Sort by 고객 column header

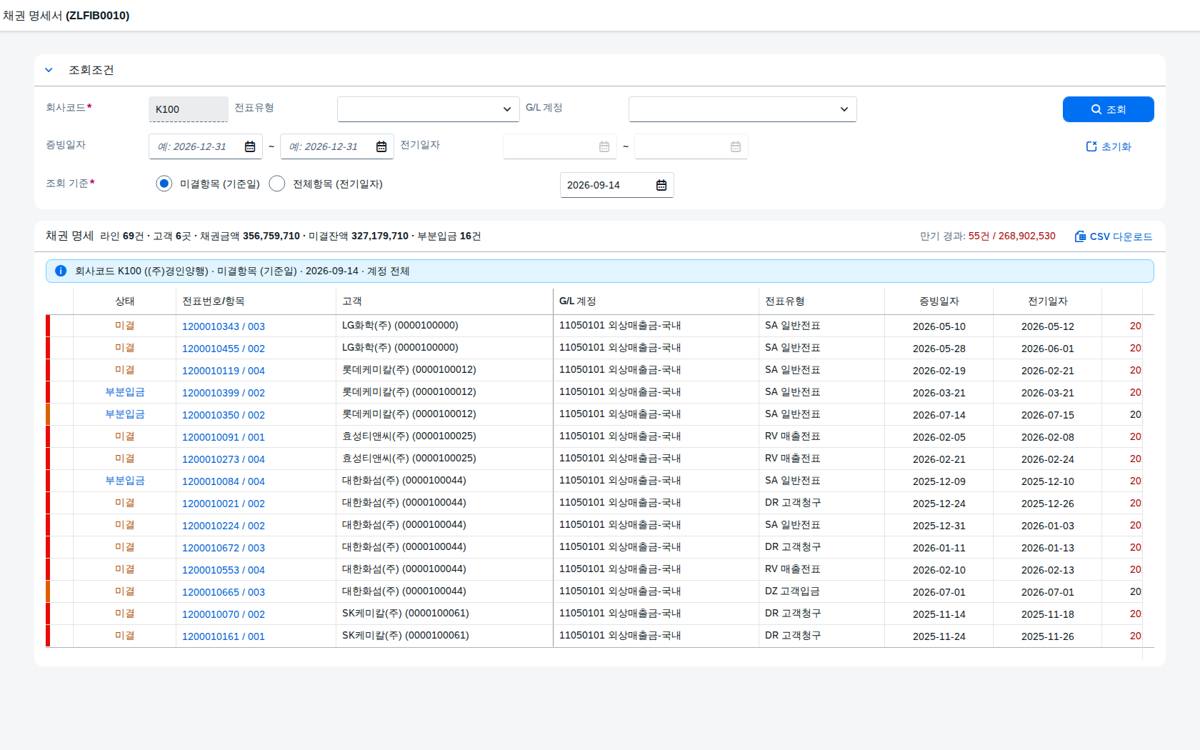444,301
